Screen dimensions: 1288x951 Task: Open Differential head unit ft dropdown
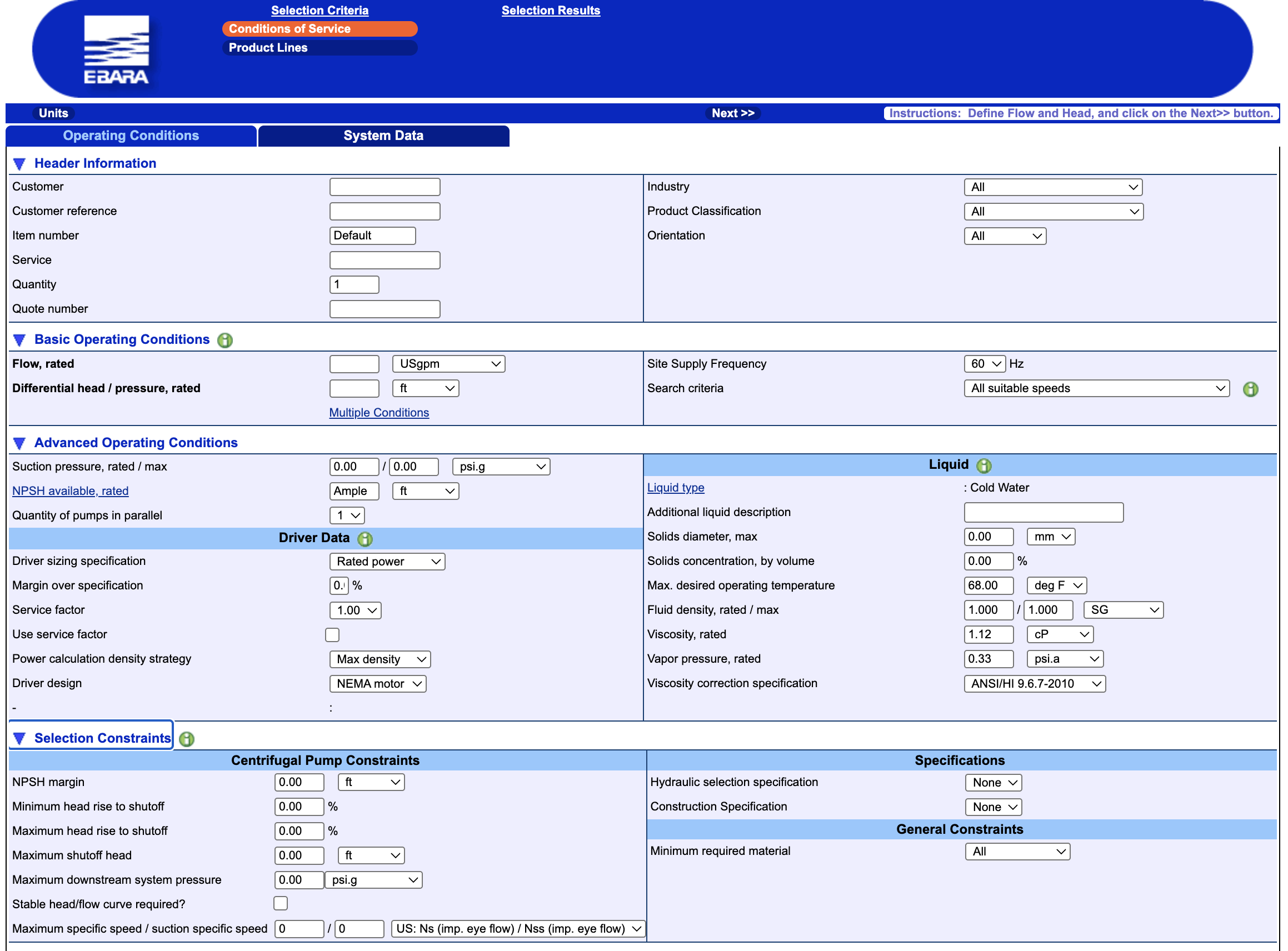(x=426, y=389)
